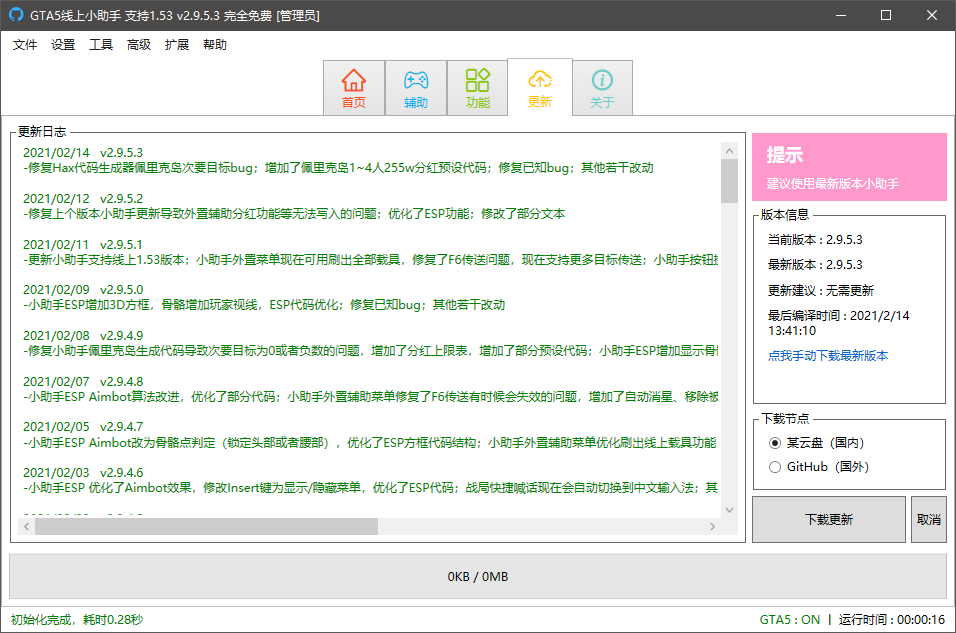956x633 pixels.
Task: Click 点我手动下载最新版本 link
Action: click(x=827, y=356)
